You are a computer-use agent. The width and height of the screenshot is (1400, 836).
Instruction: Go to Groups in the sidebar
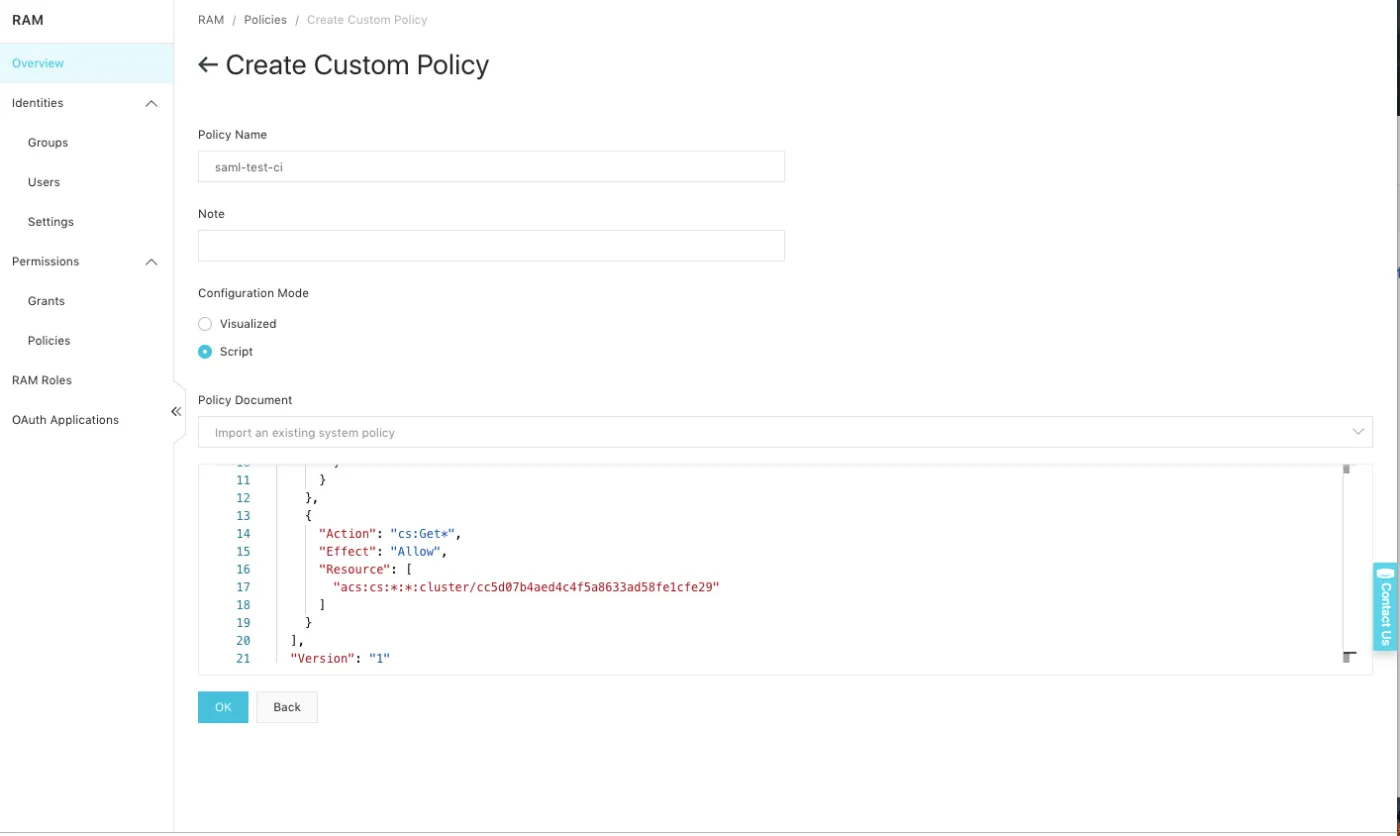coord(48,143)
